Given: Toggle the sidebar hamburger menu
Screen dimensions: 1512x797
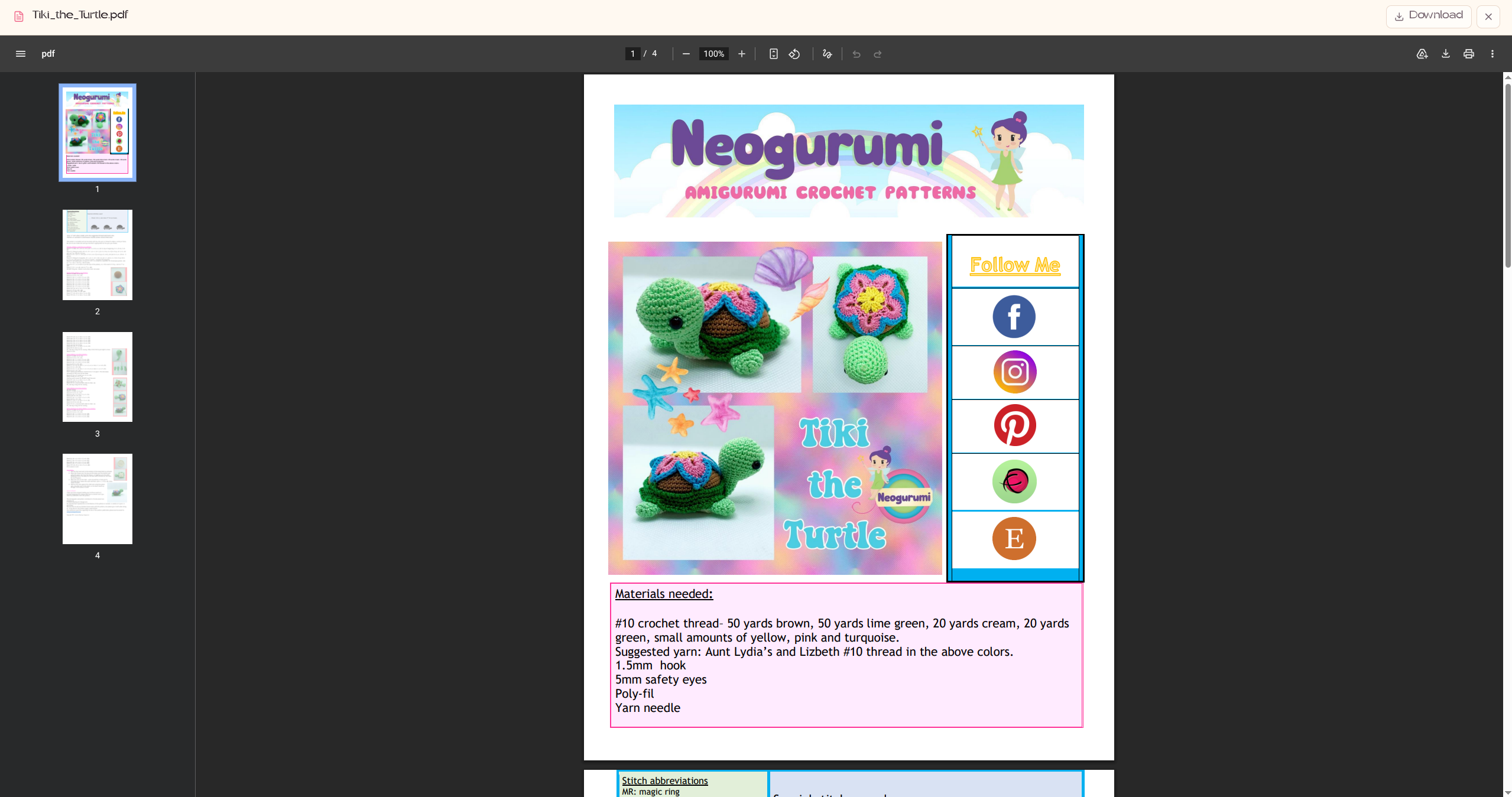Looking at the screenshot, I should point(21,54).
